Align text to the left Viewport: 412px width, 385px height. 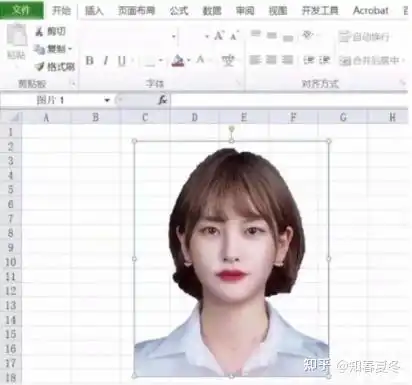255,60
